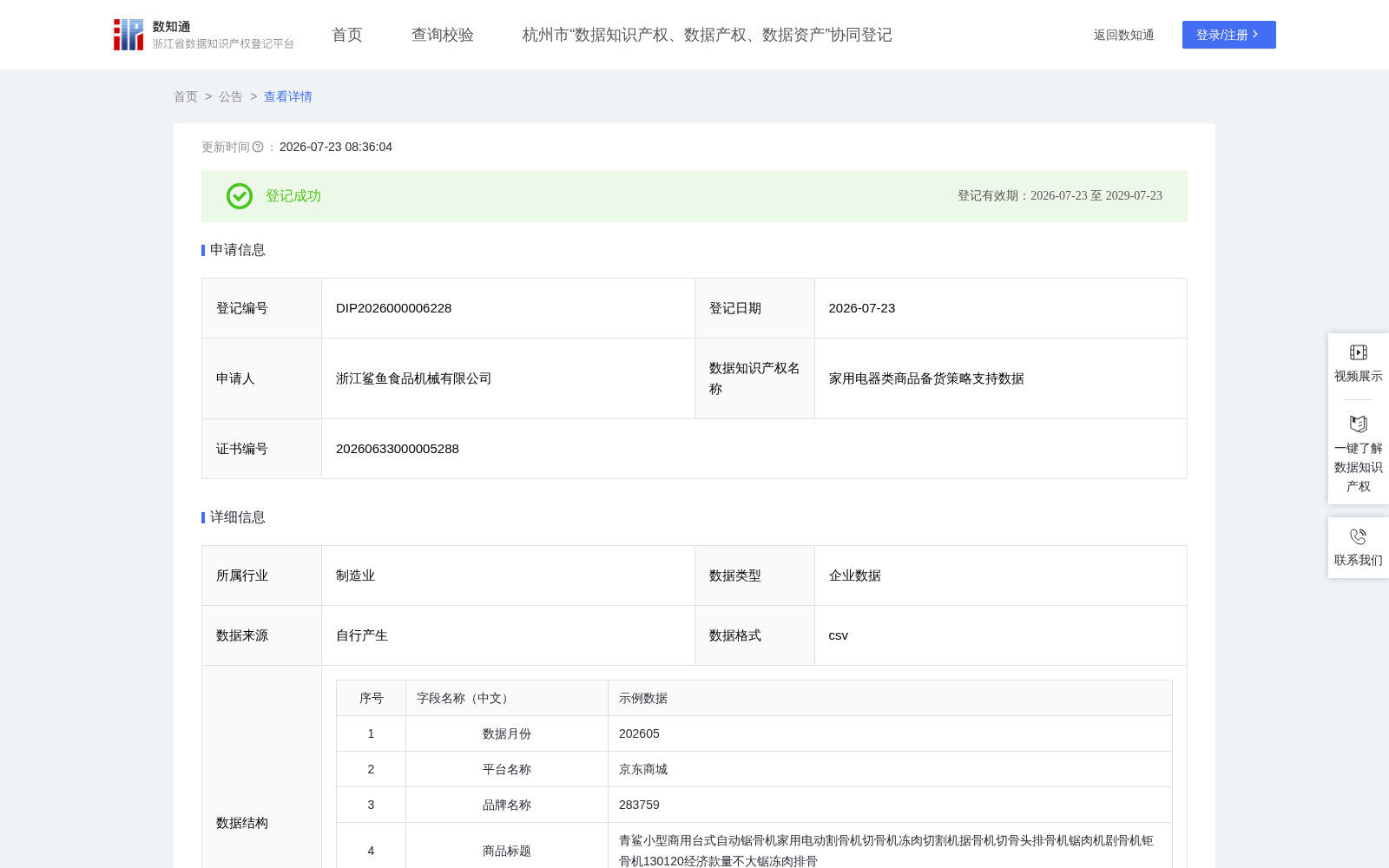Select certificate number 20260633000005288

398,449
